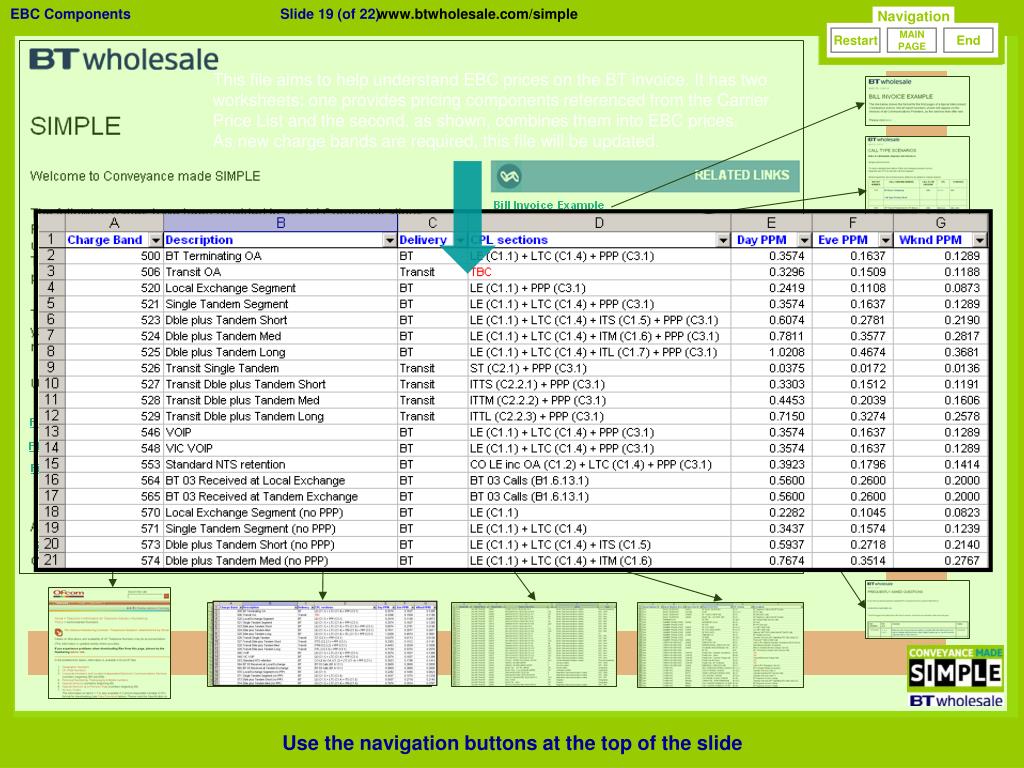This screenshot has width=1024, height=768.
Task: Open Day PPM filter dropdown
Action: click(x=804, y=240)
